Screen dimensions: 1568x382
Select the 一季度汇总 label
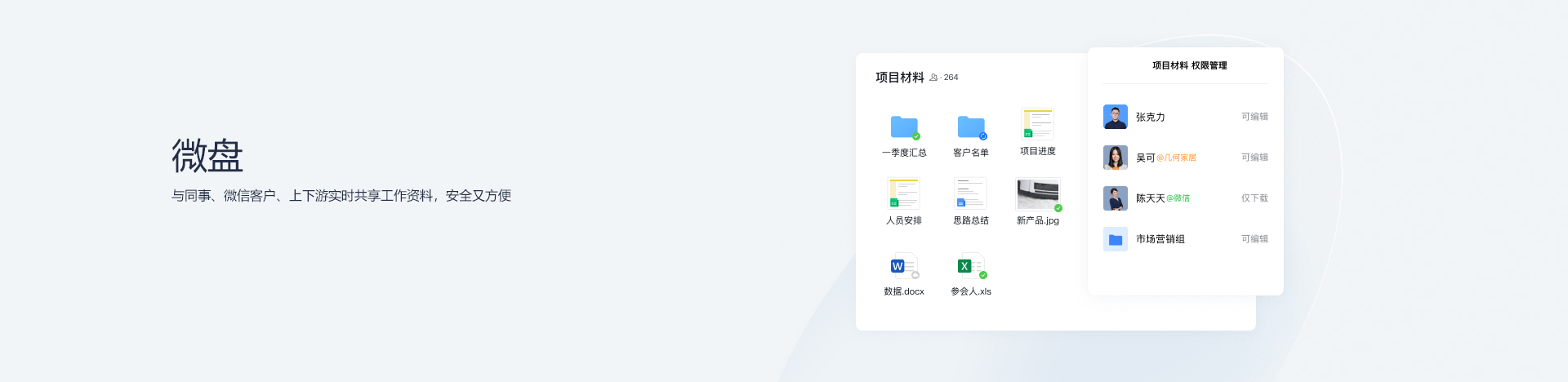(x=904, y=153)
